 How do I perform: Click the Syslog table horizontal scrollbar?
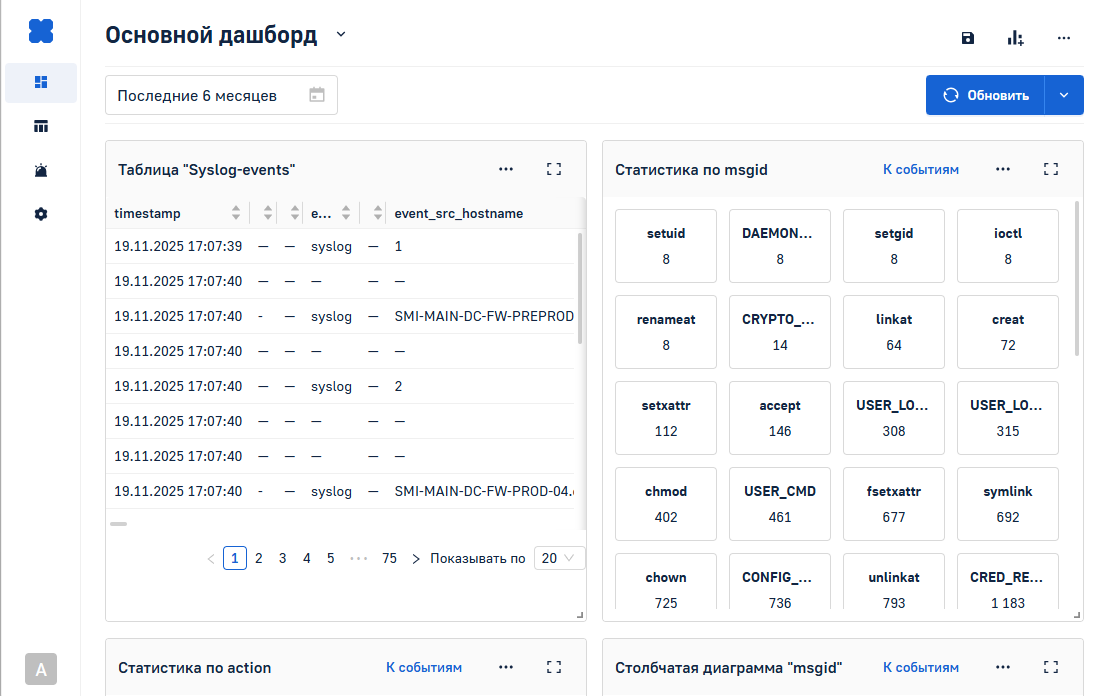pyautogui.click(x=118, y=523)
